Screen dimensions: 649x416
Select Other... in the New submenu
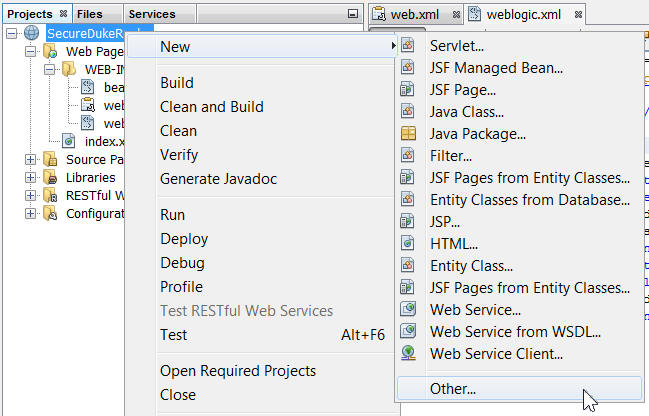[453, 388]
